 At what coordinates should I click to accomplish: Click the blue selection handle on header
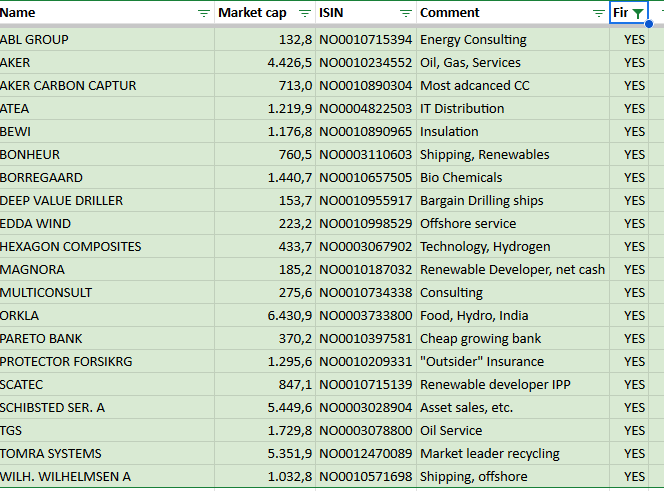(x=650, y=24)
